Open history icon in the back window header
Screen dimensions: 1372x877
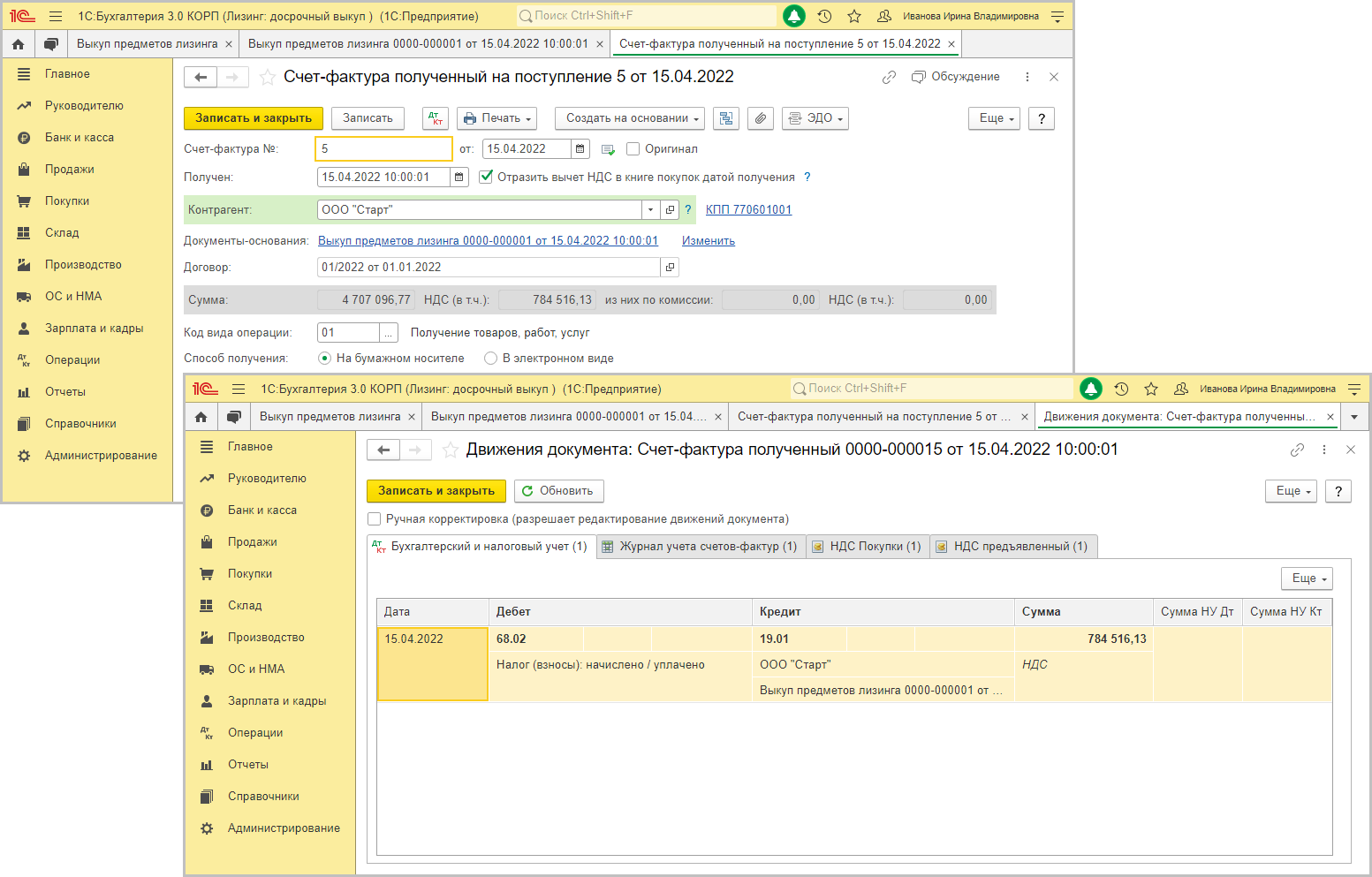coord(824,16)
